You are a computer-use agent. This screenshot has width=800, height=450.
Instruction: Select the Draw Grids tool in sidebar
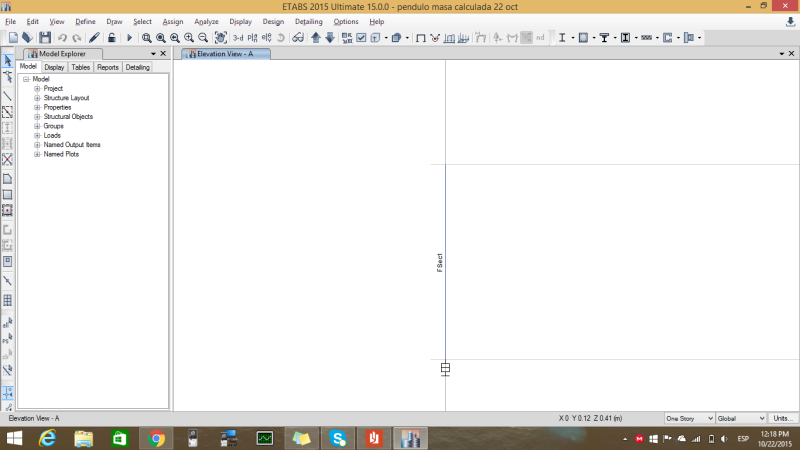[x=8, y=301]
